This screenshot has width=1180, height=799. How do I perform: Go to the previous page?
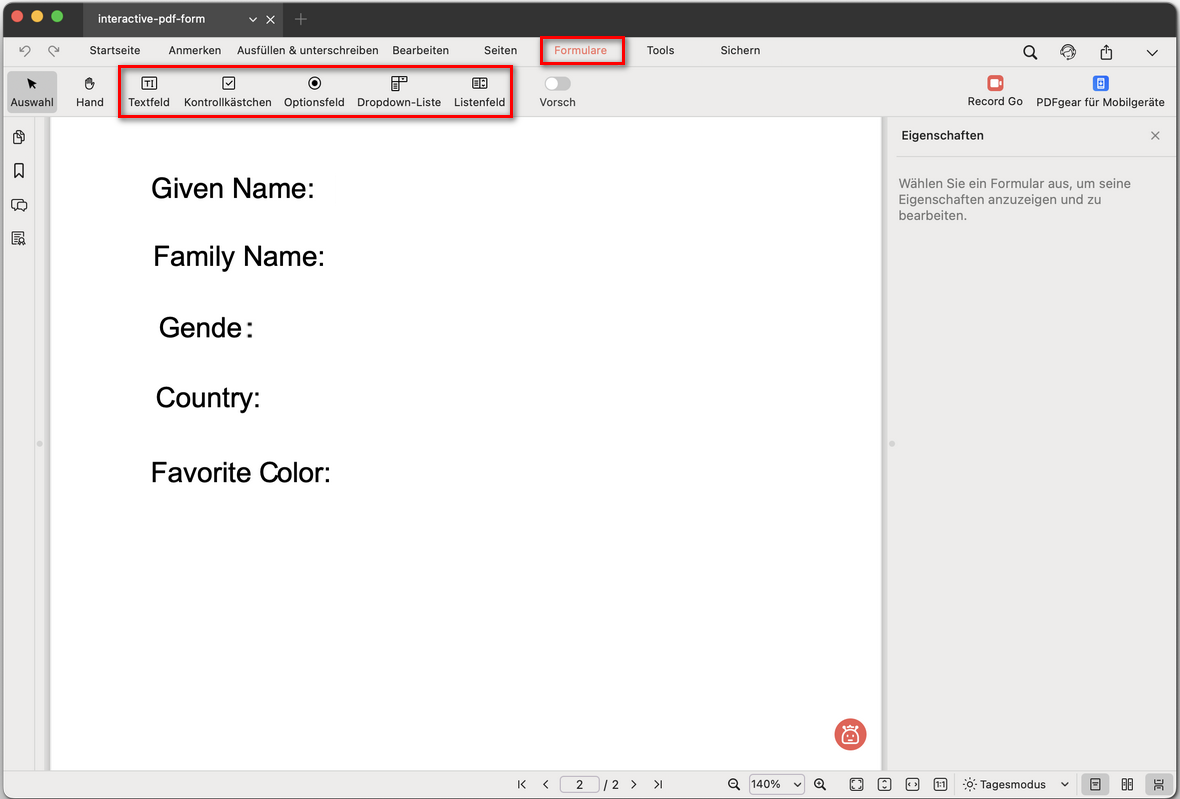545,785
